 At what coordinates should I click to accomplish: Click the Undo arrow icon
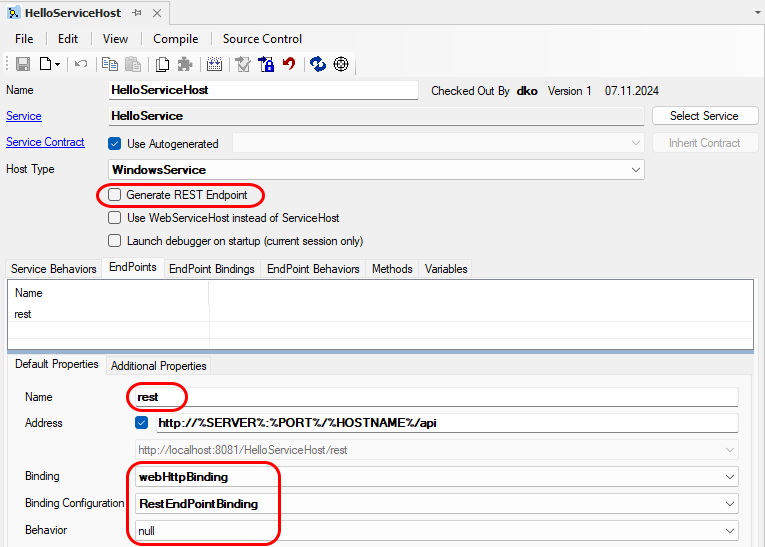pyautogui.click(x=81, y=64)
